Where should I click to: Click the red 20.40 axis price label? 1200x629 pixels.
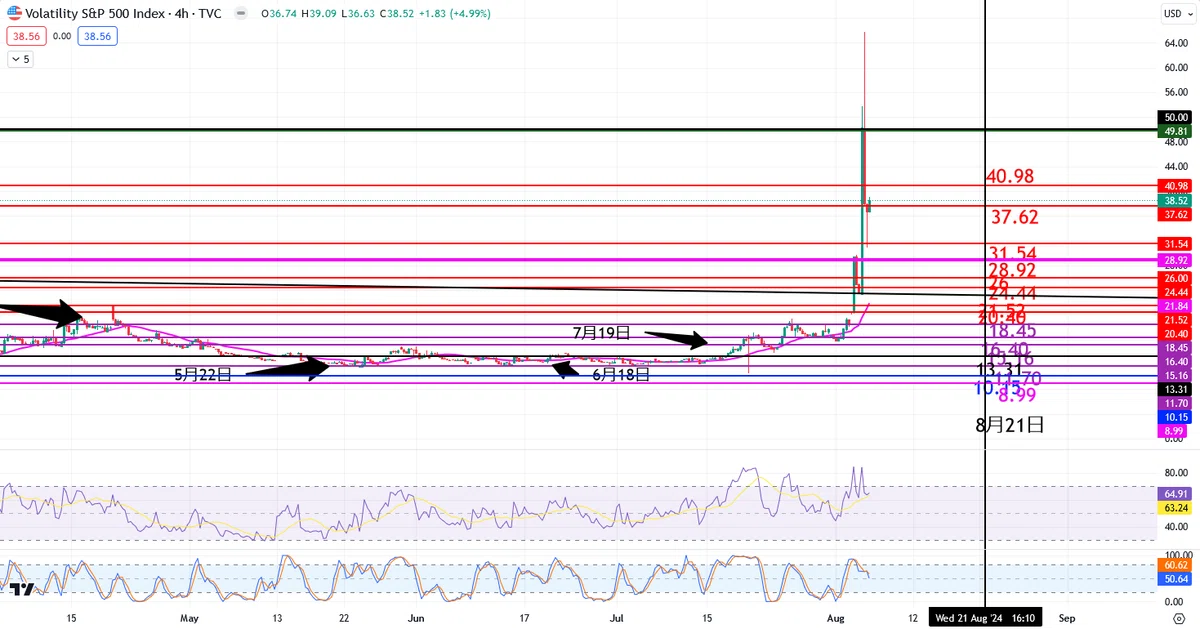1175,333
